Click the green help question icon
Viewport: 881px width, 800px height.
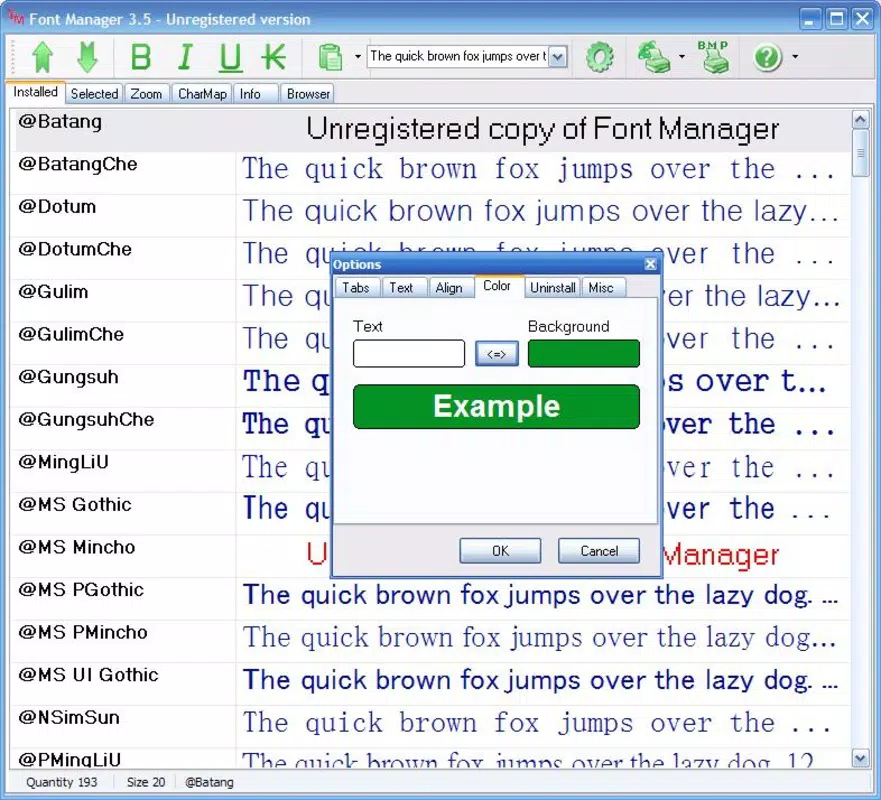coord(768,57)
